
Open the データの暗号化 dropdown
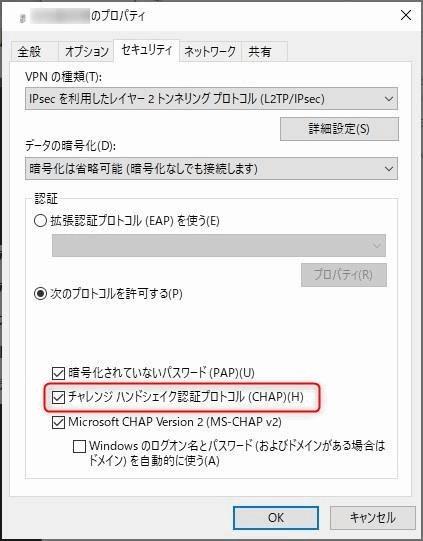(x=211, y=169)
